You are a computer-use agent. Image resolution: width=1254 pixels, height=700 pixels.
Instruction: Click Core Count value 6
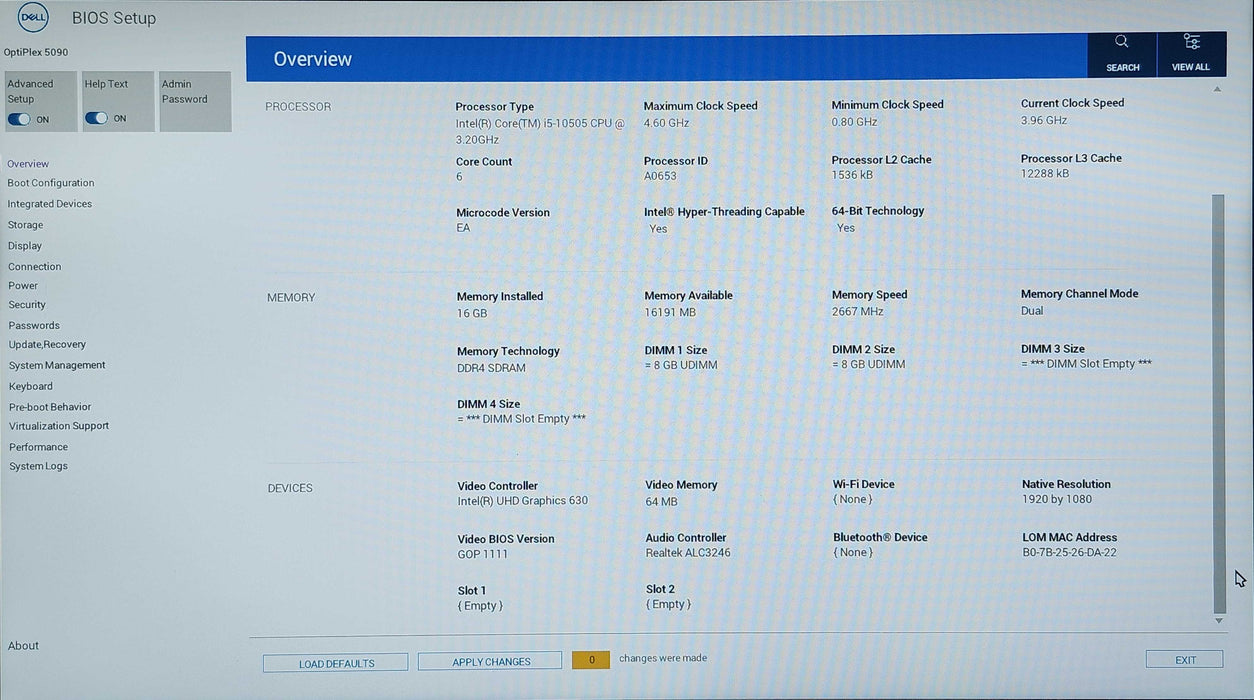coord(460,177)
